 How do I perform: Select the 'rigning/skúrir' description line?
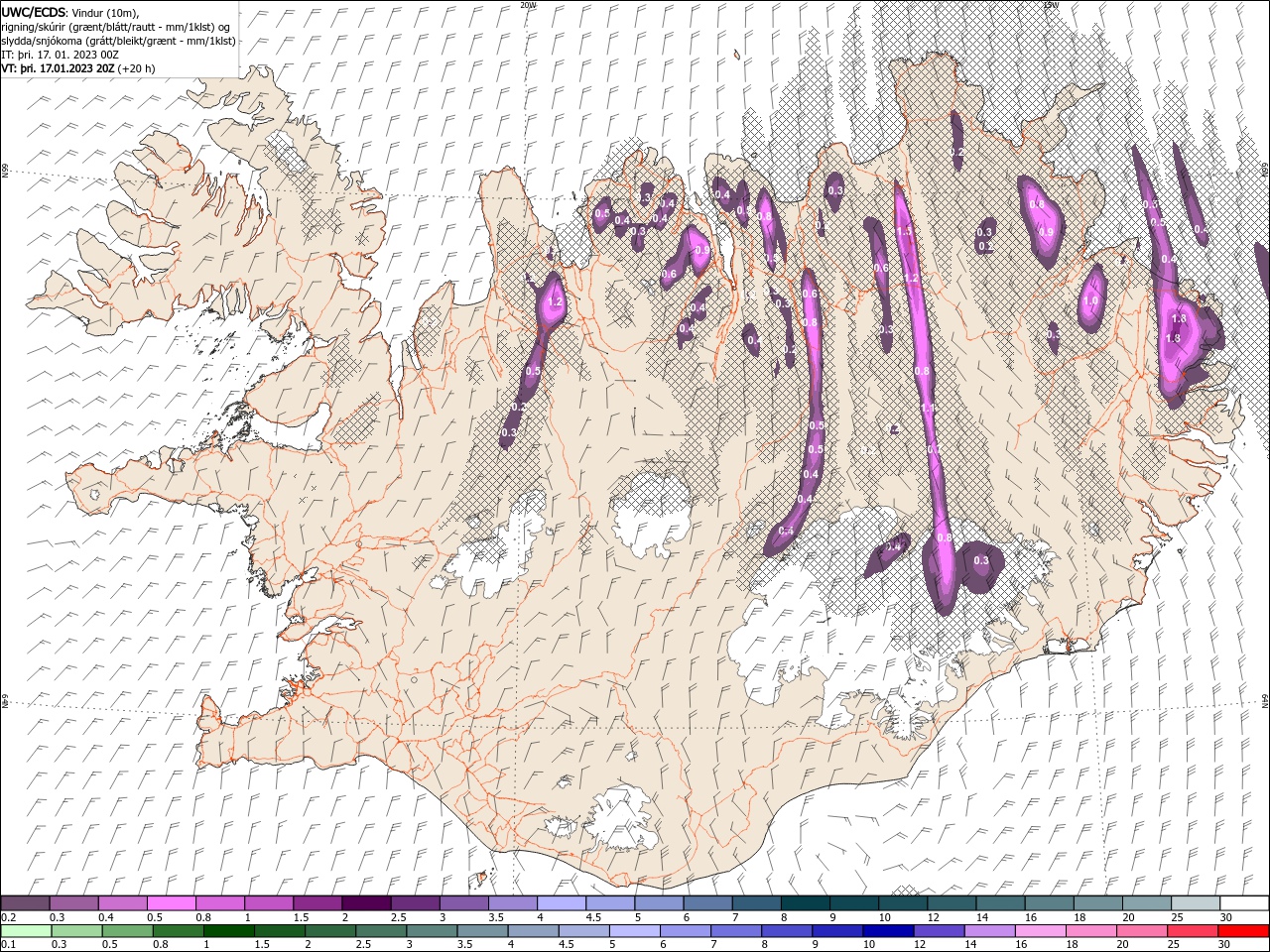(116, 27)
